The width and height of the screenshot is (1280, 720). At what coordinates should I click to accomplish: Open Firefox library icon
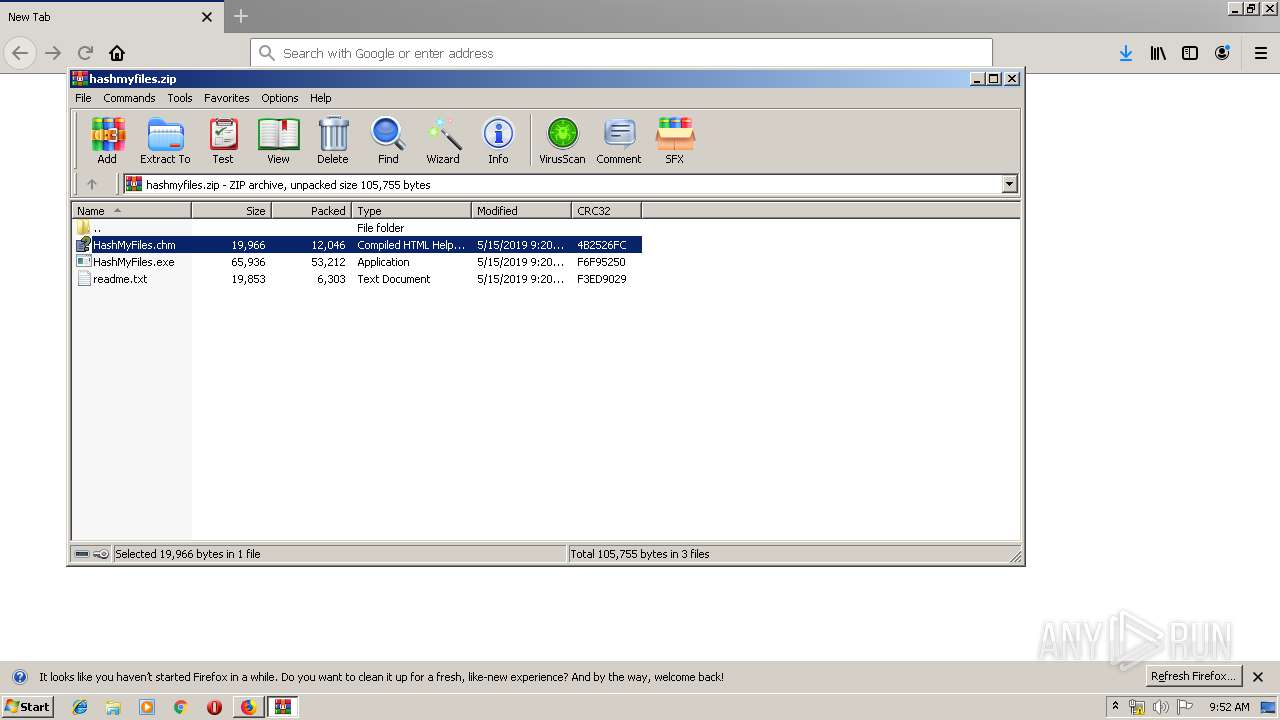click(1158, 53)
